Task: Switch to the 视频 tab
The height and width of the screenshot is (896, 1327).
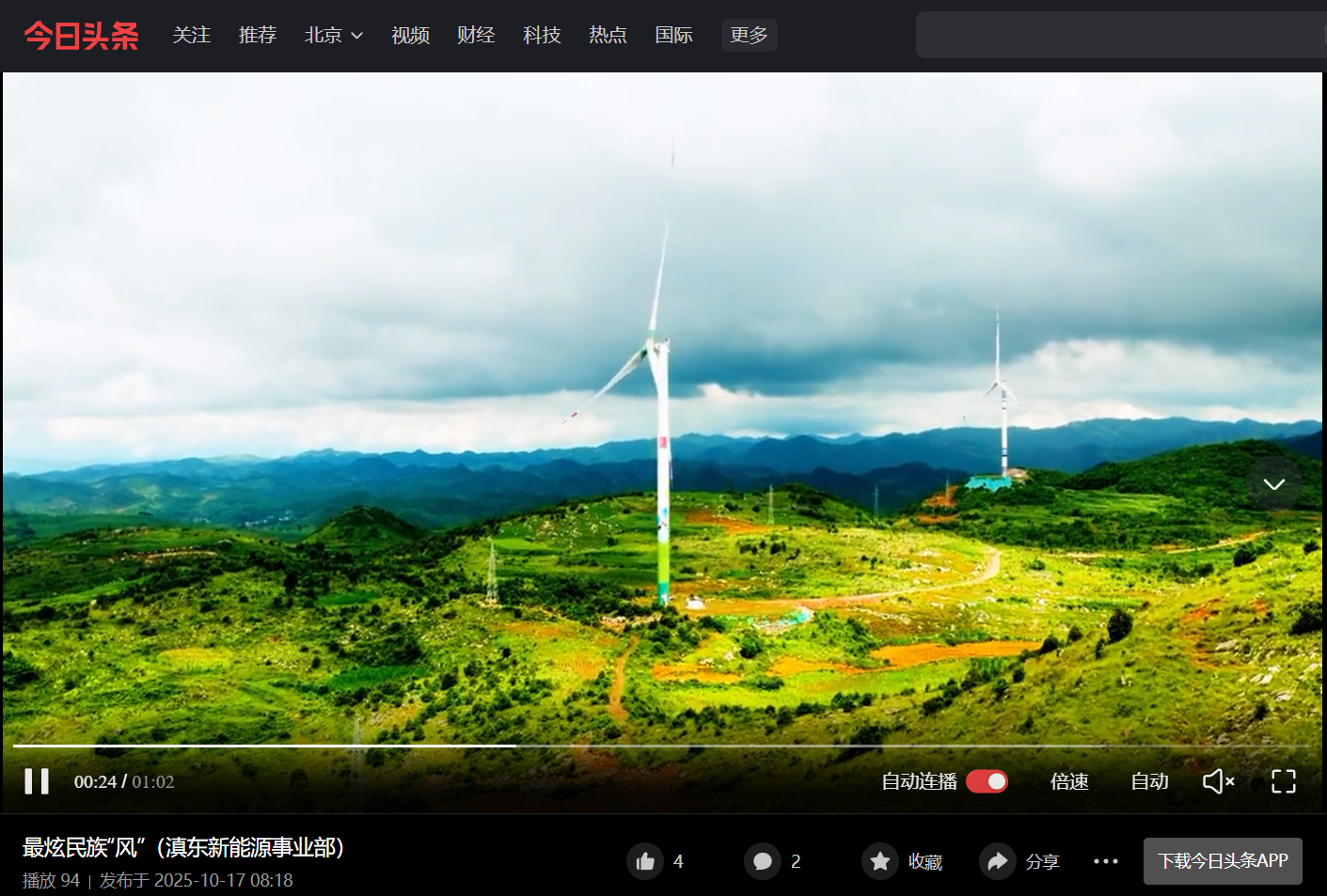Action: pyautogui.click(x=410, y=36)
